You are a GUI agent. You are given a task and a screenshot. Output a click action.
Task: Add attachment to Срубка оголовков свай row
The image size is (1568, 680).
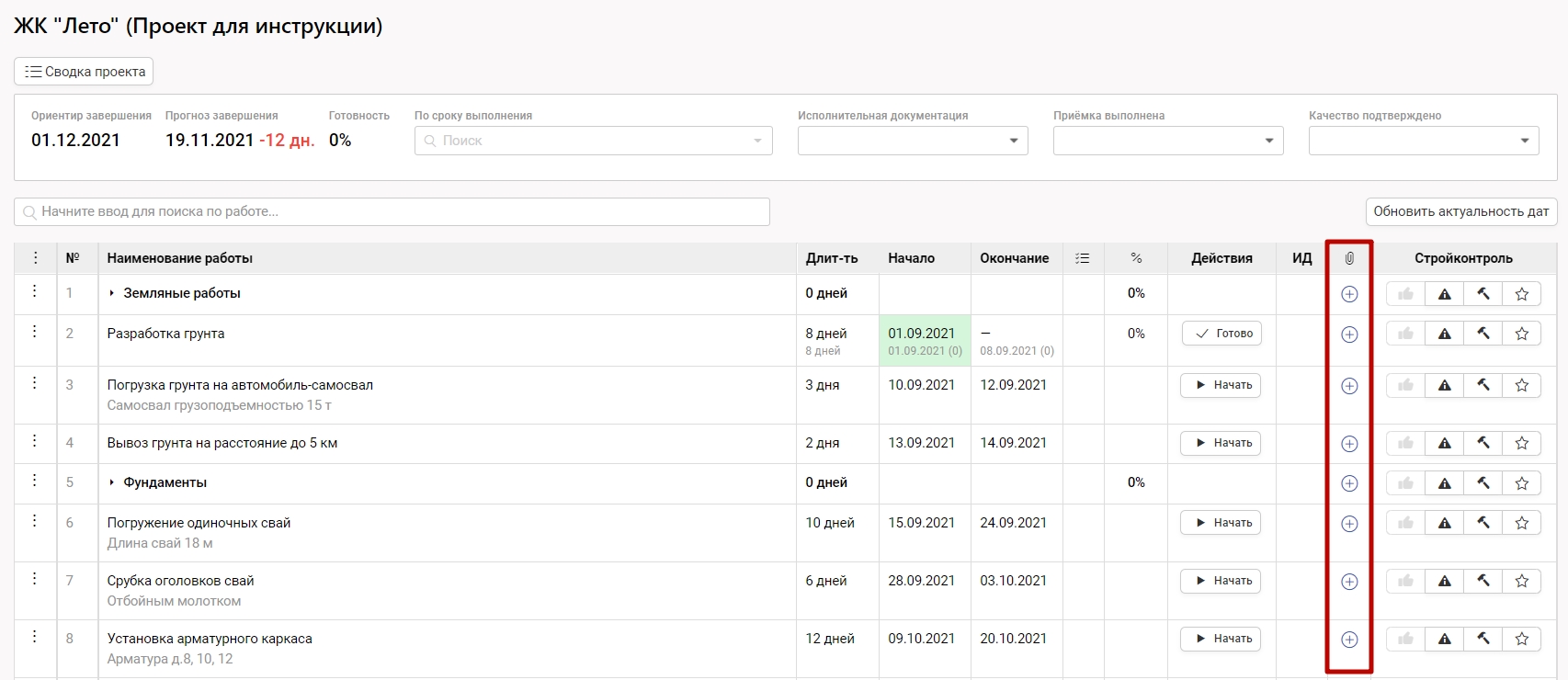(1349, 582)
